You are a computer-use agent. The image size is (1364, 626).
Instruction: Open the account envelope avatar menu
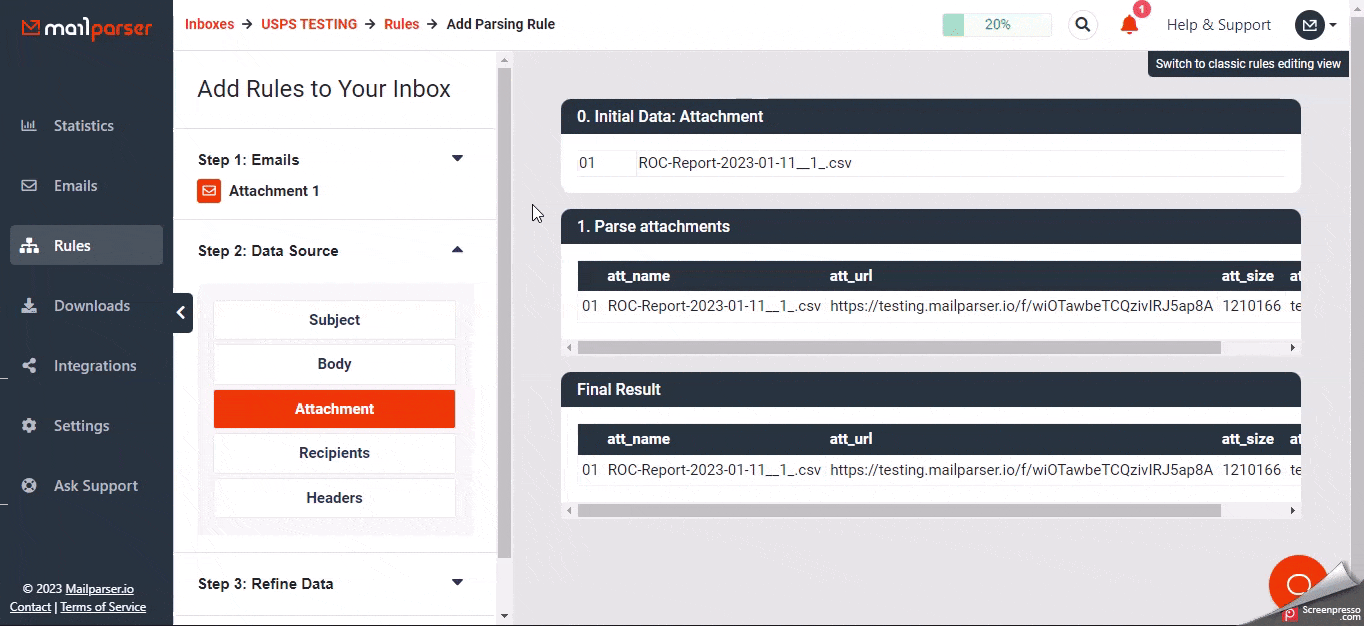[1311, 25]
